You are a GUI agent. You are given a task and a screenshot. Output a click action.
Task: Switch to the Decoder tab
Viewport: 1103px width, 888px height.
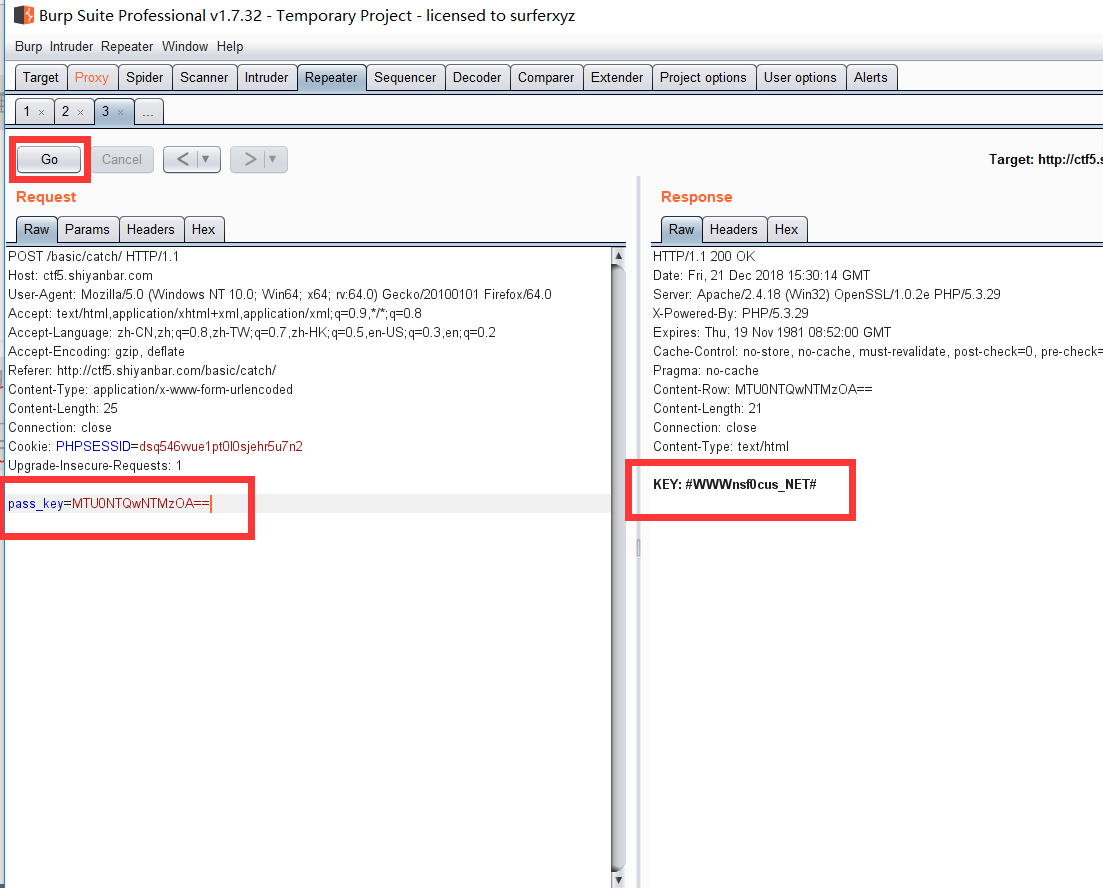(476, 77)
